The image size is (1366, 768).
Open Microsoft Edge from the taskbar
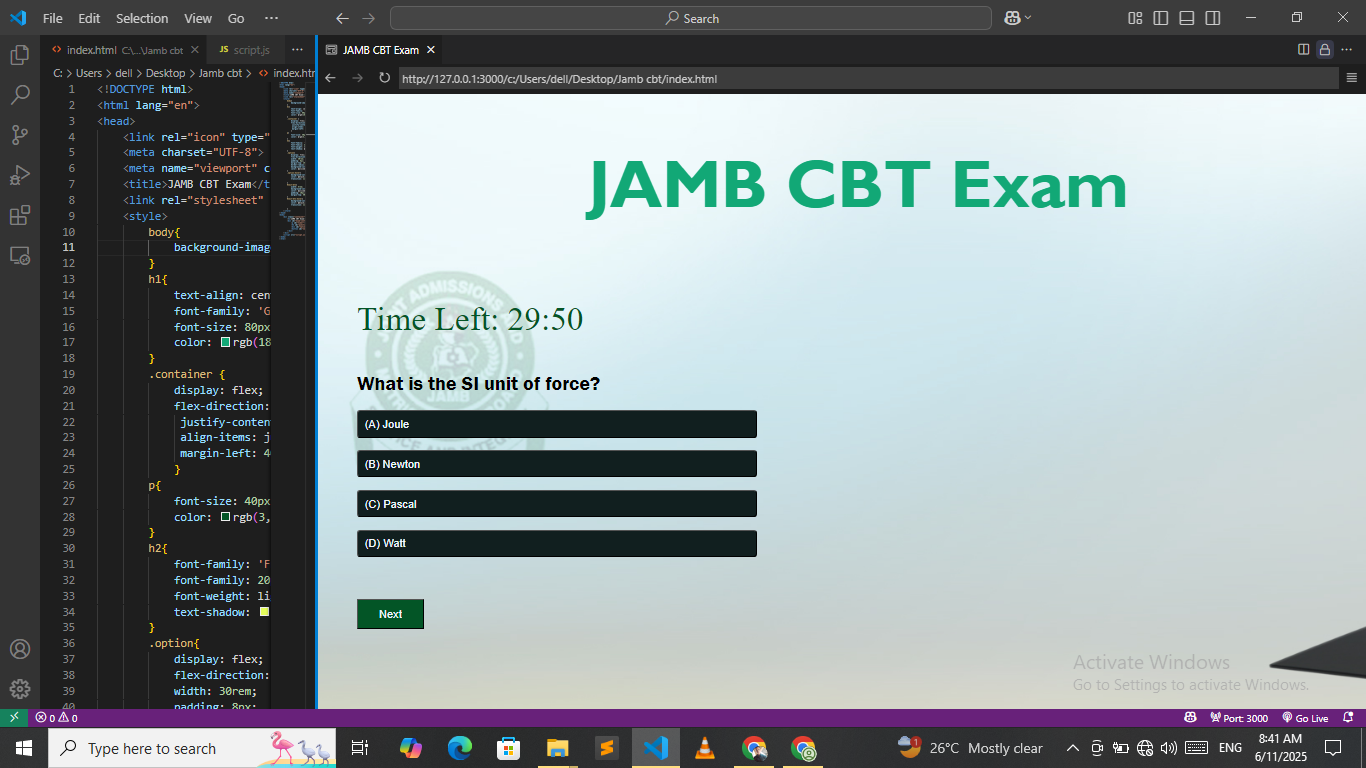pos(460,748)
